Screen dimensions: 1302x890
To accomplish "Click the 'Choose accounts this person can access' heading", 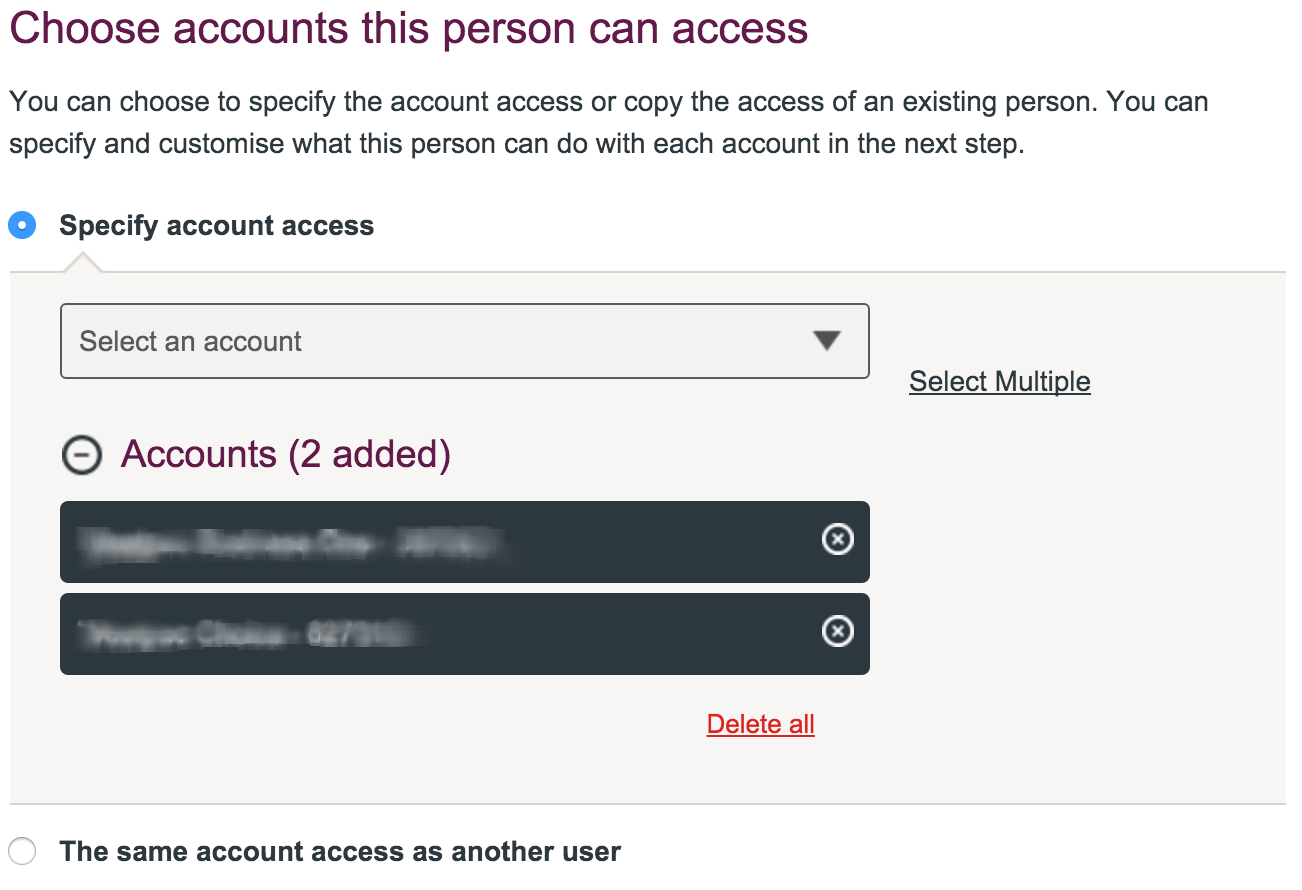I will click(x=408, y=27).
